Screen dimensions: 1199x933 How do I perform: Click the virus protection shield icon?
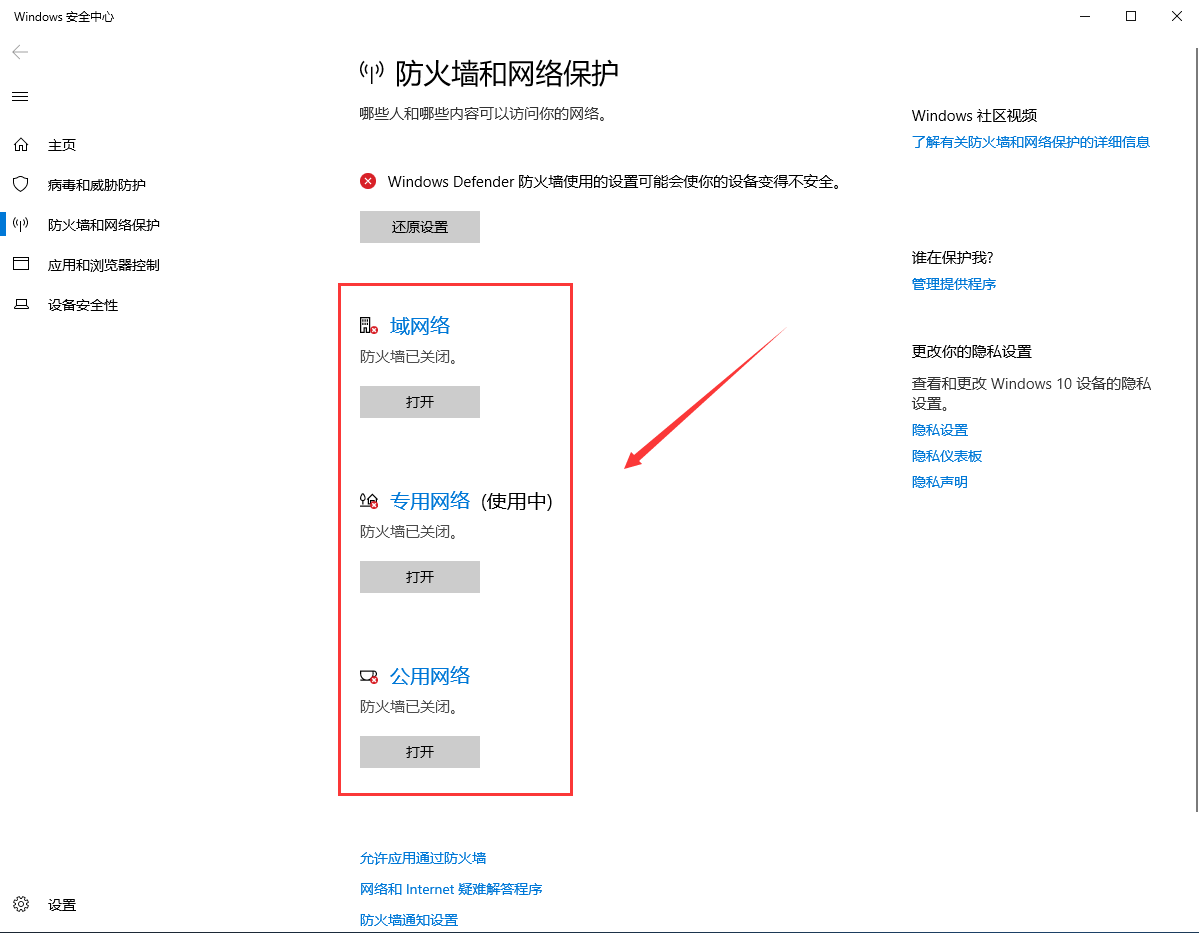(20, 185)
